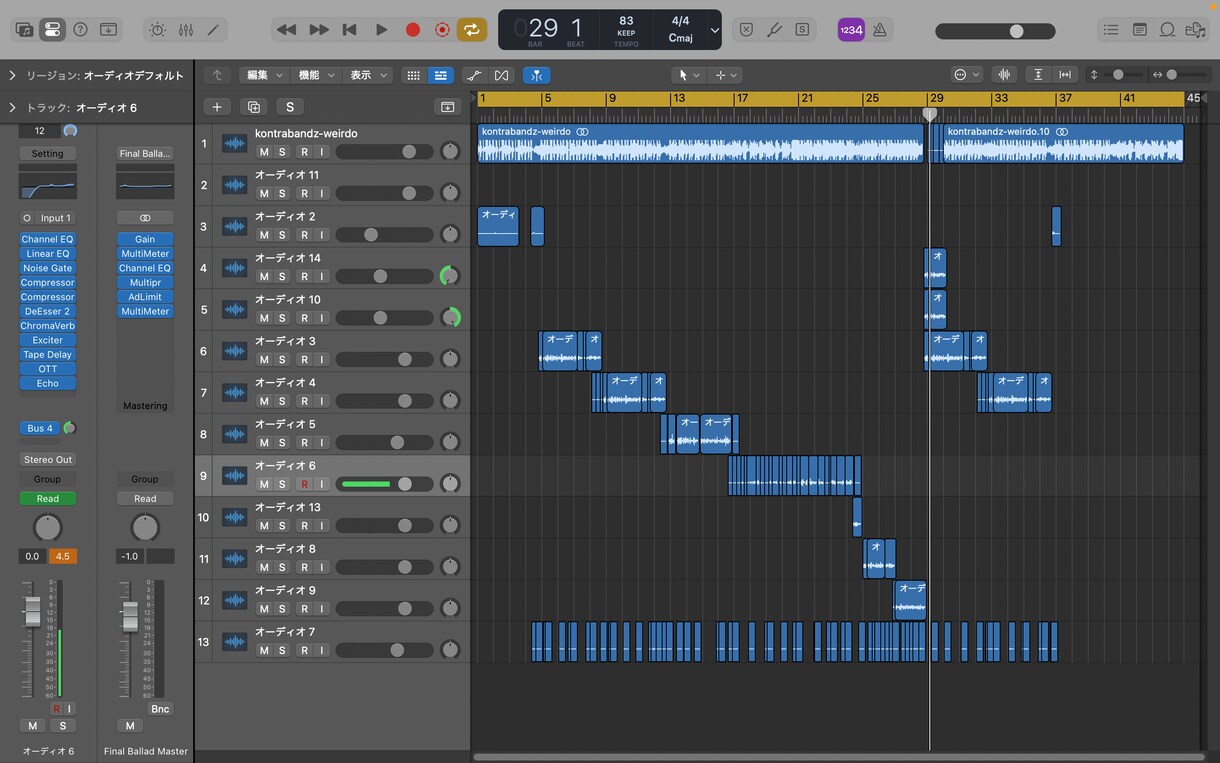This screenshot has height=763, width=1220.
Task: Toggle the Solo S toolbar button
Action: (x=802, y=30)
